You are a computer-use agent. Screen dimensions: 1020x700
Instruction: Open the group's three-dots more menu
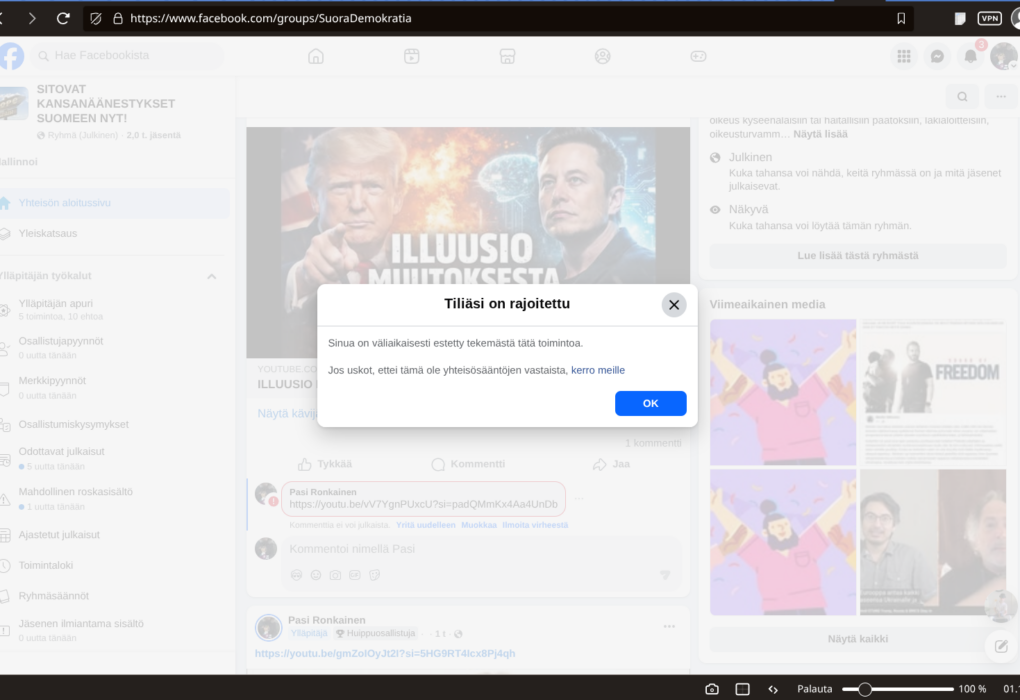pos(1000,96)
